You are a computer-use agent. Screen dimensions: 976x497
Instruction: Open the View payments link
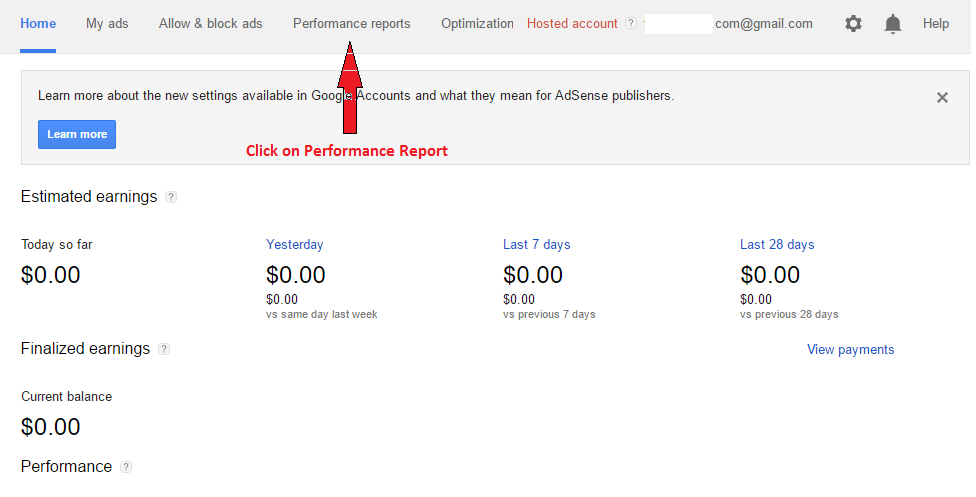[x=851, y=349]
